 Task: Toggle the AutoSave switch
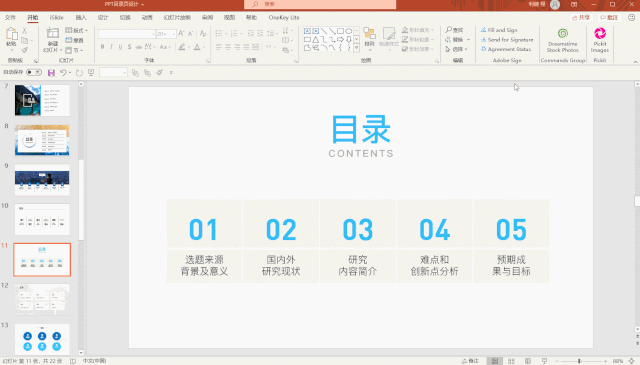pos(33,72)
